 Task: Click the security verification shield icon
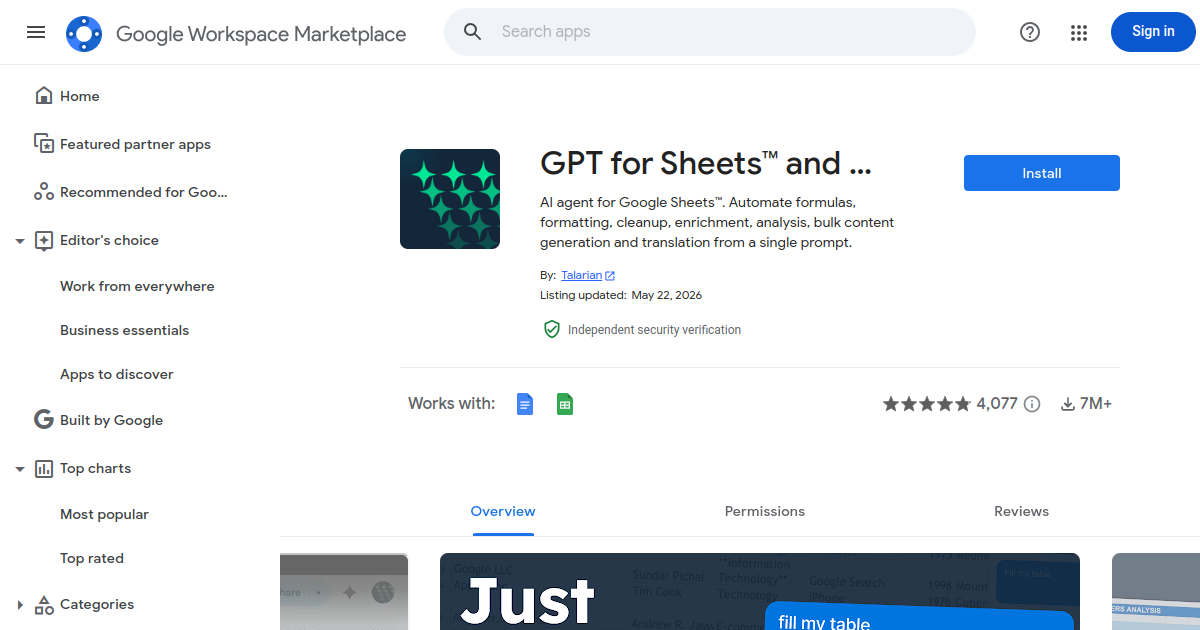pyautogui.click(x=551, y=329)
